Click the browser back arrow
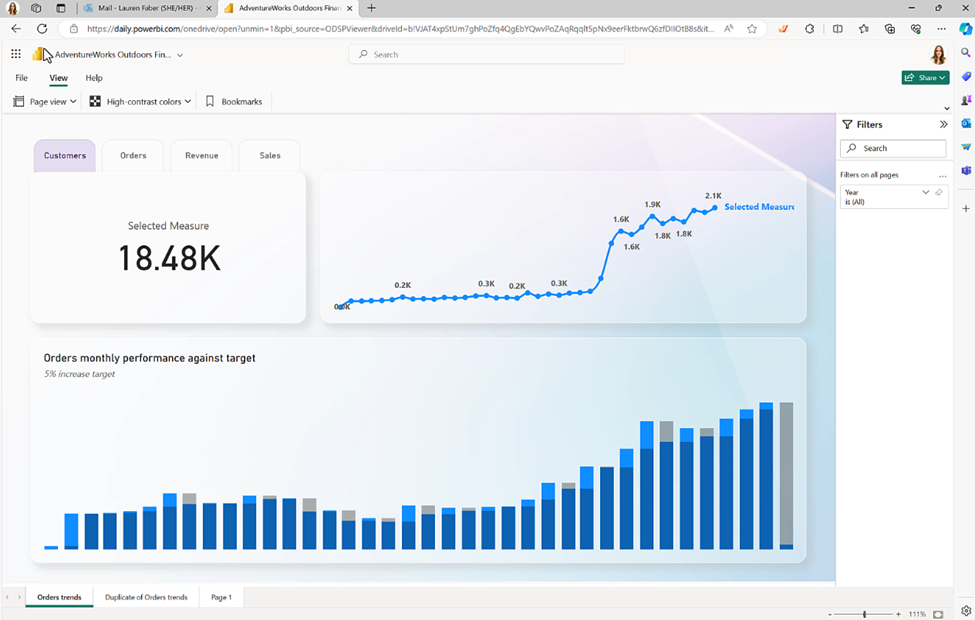This screenshot has width=975, height=620. 16,29
